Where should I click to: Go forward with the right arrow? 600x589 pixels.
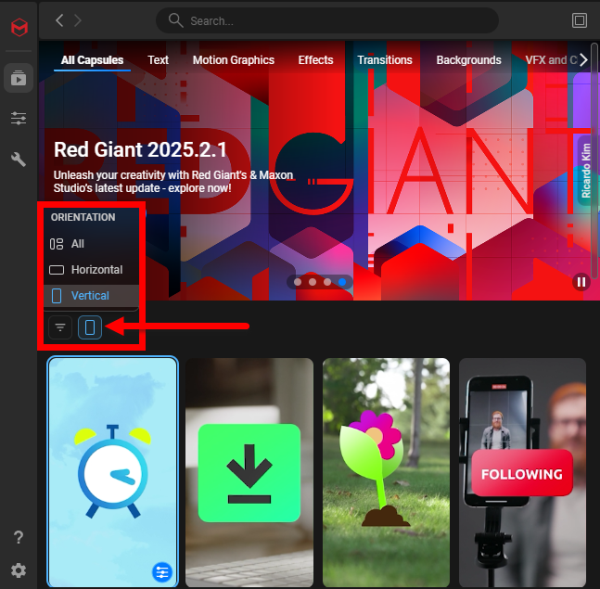tap(78, 20)
